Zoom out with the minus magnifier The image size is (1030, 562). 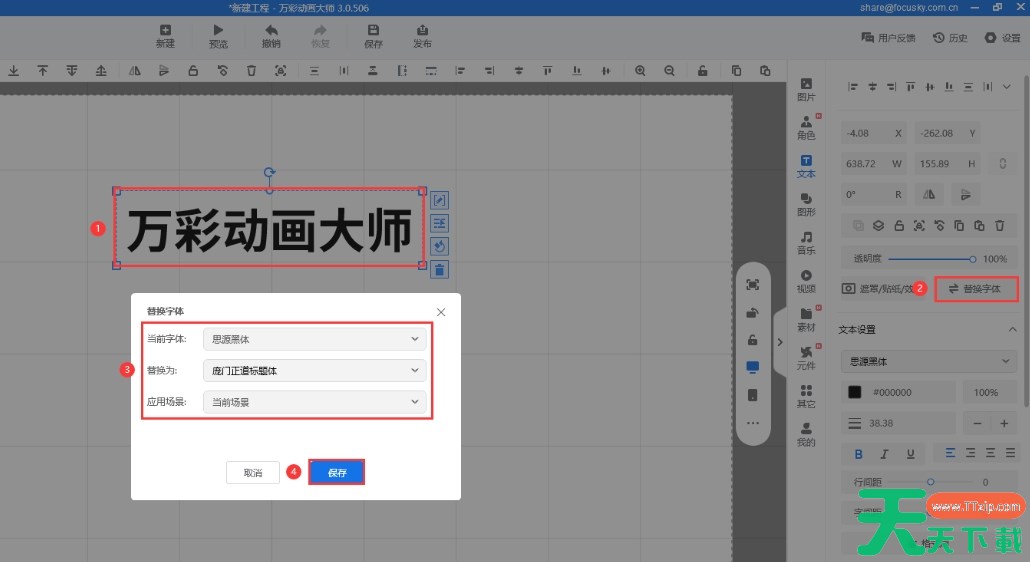[669, 71]
